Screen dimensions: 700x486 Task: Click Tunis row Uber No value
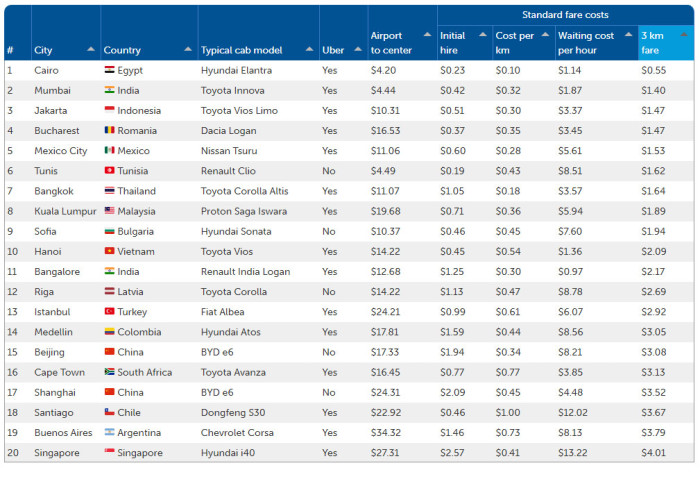click(329, 171)
